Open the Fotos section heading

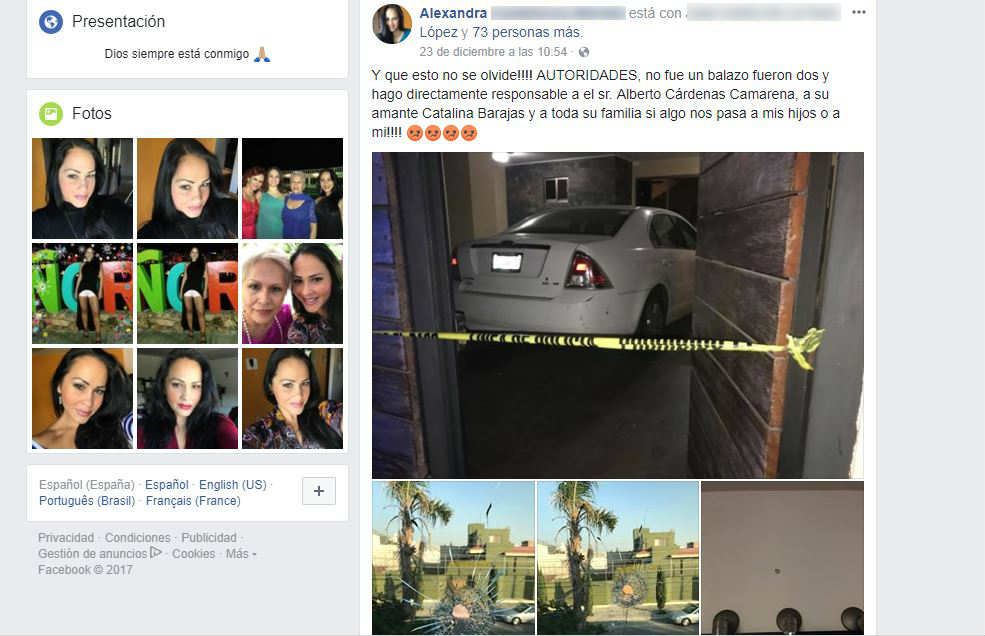(x=92, y=114)
